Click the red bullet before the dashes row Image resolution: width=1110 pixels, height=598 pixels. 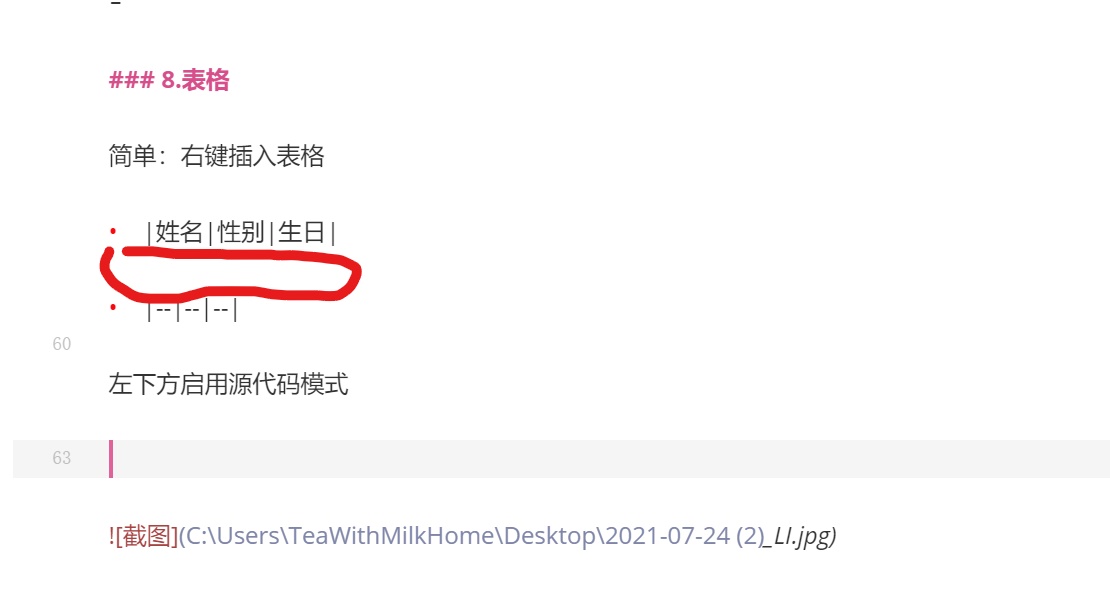click(113, 307)
